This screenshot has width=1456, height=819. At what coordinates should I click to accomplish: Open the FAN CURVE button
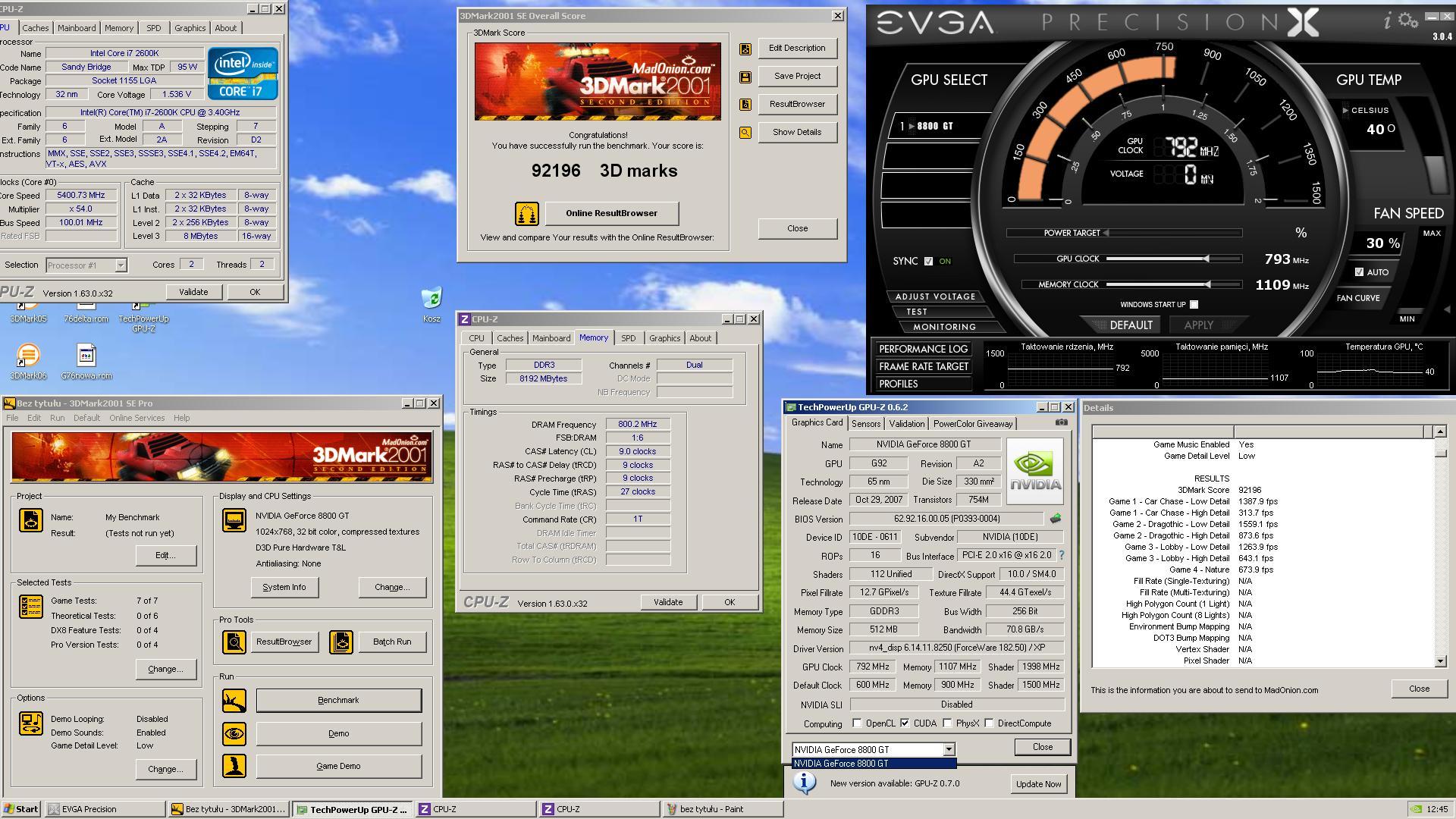tap(1358, 298)
